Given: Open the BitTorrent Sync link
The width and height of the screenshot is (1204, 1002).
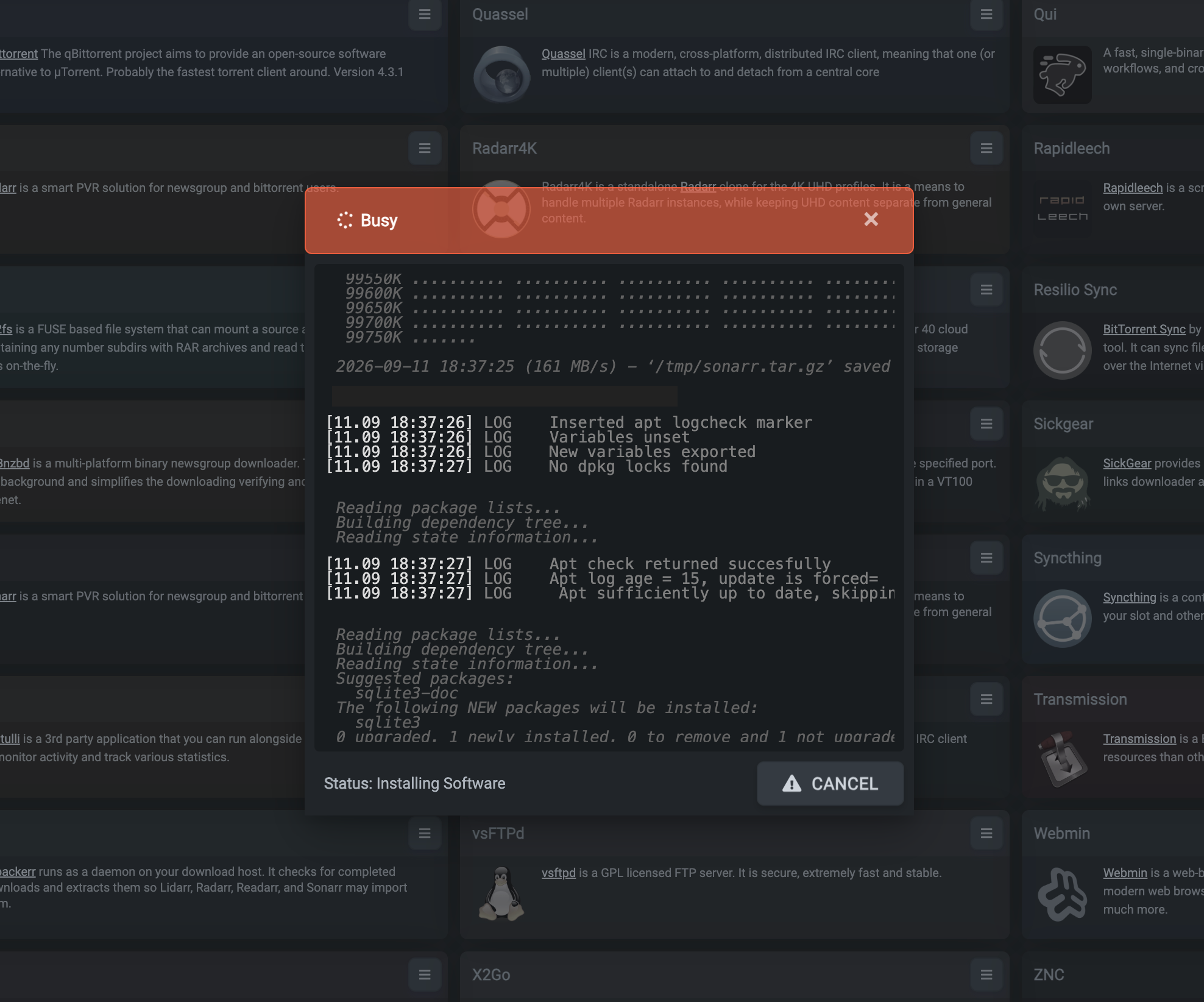Looking at the screenshot, I should pyautogui.click(x=1144, y=329).
